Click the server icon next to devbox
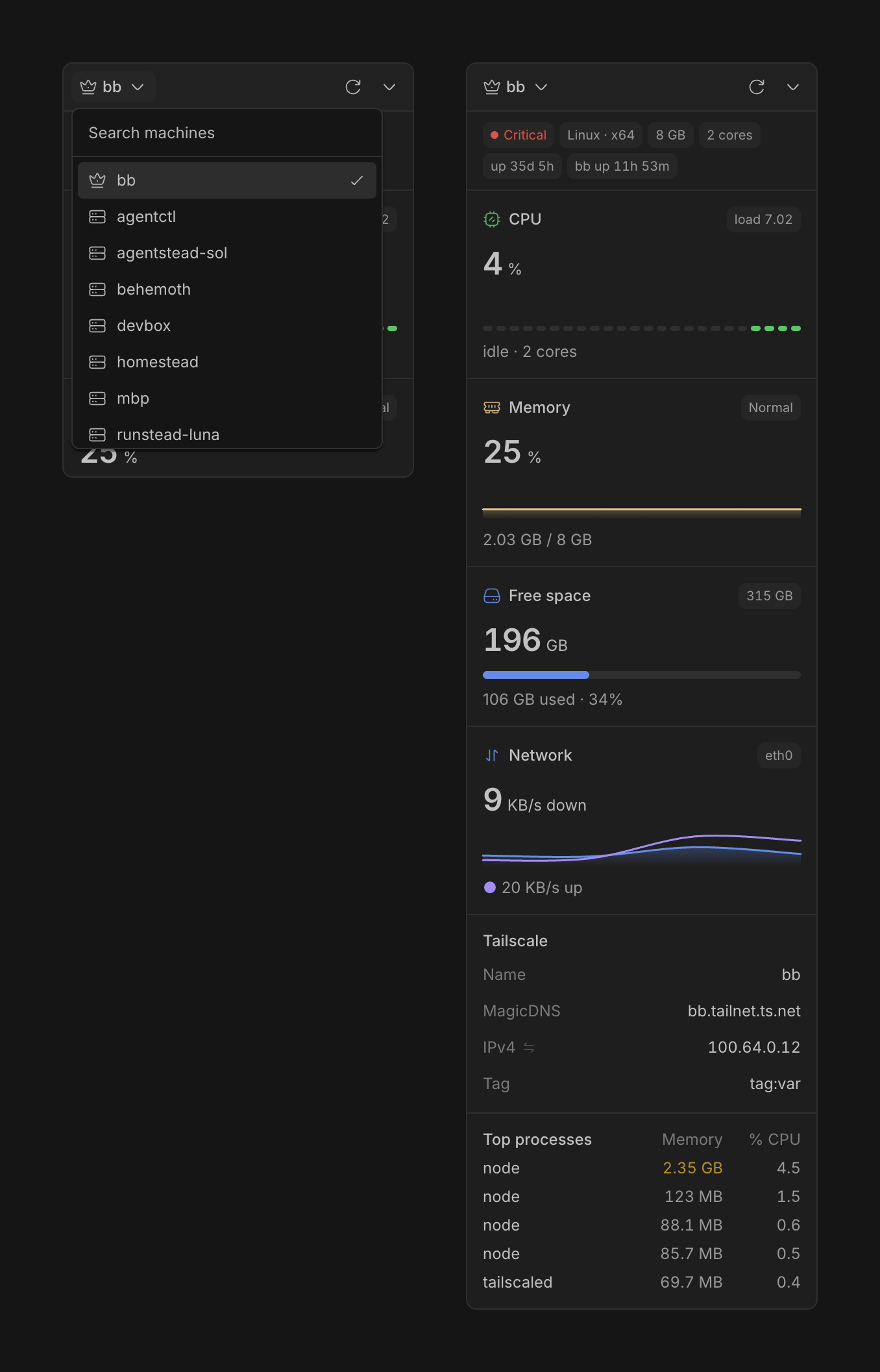 [x=97, y=326]
